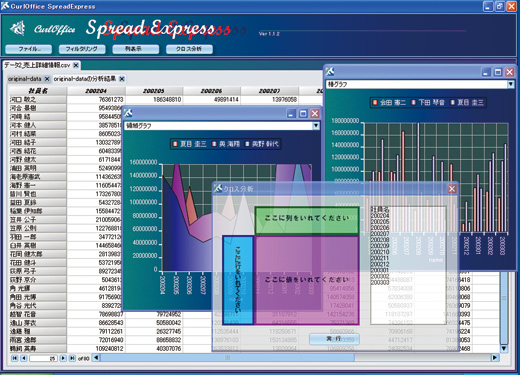Expand the 棒グラフ chart type dropdown
Viewport: 520px width, 375px height.
click(x=511, y=84)
